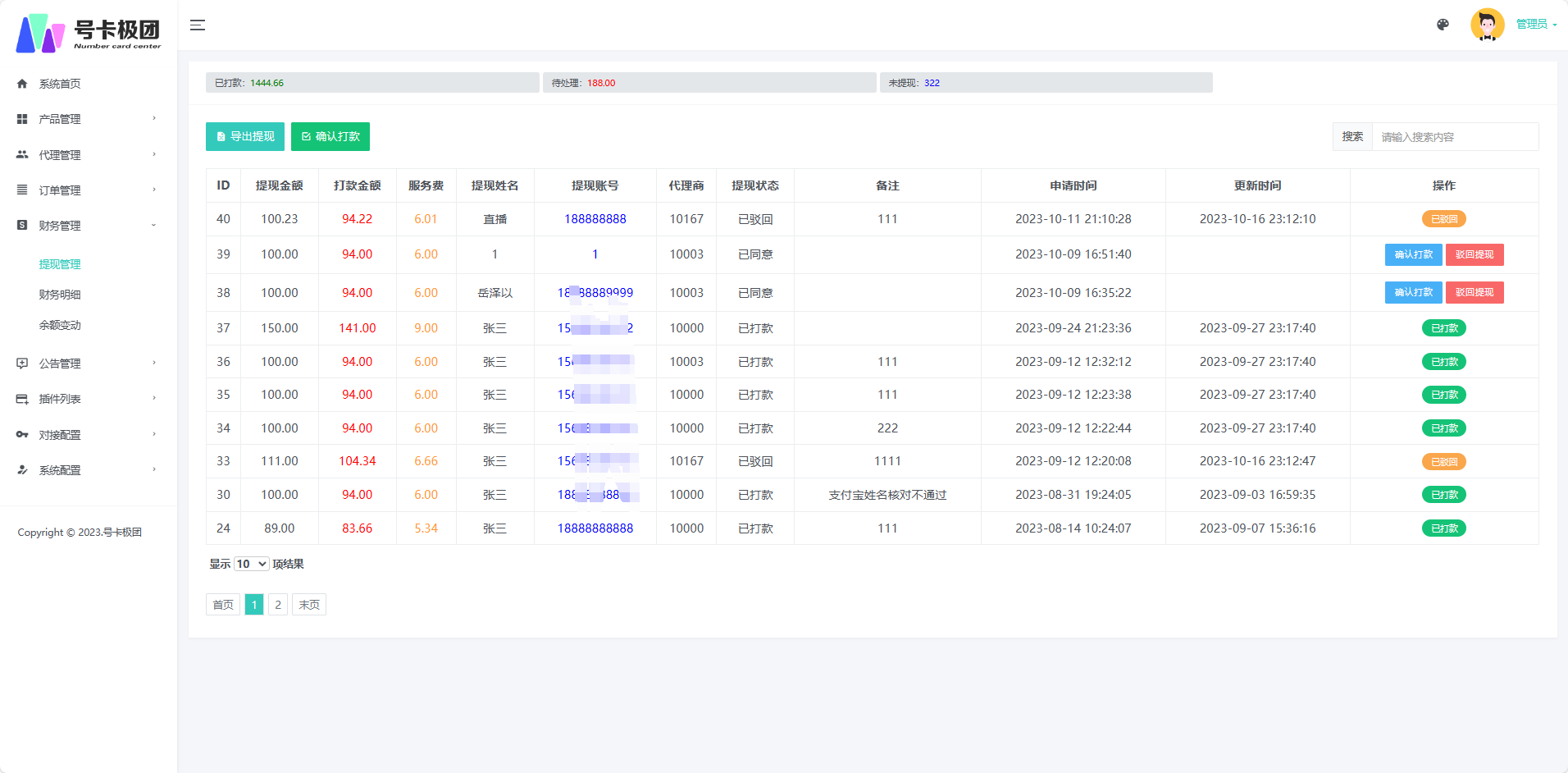Expand the 订单管理 sidebar menu
Image resolution: width=1568 pixels, height=773 pixels.
click(88, 190)
